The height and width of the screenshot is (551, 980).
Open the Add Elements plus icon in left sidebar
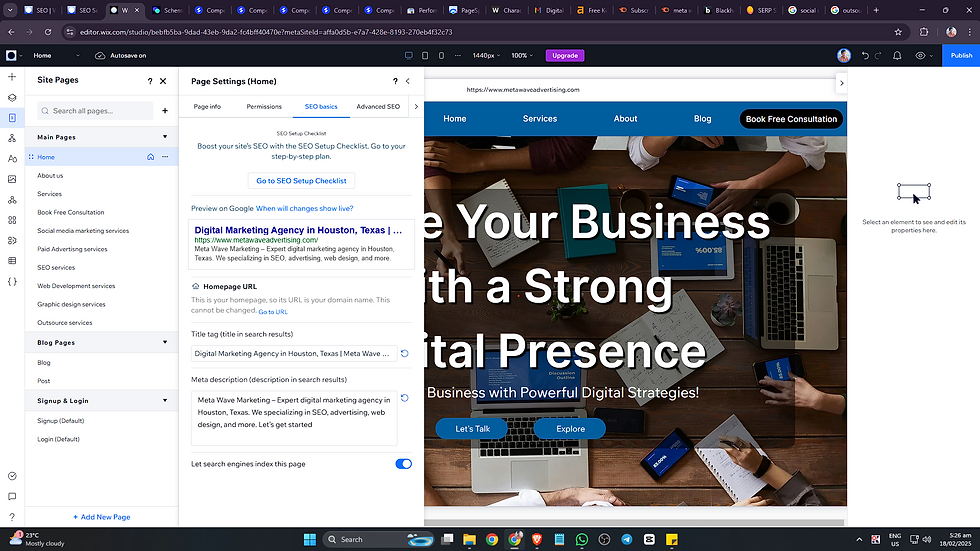pos(12,77)
